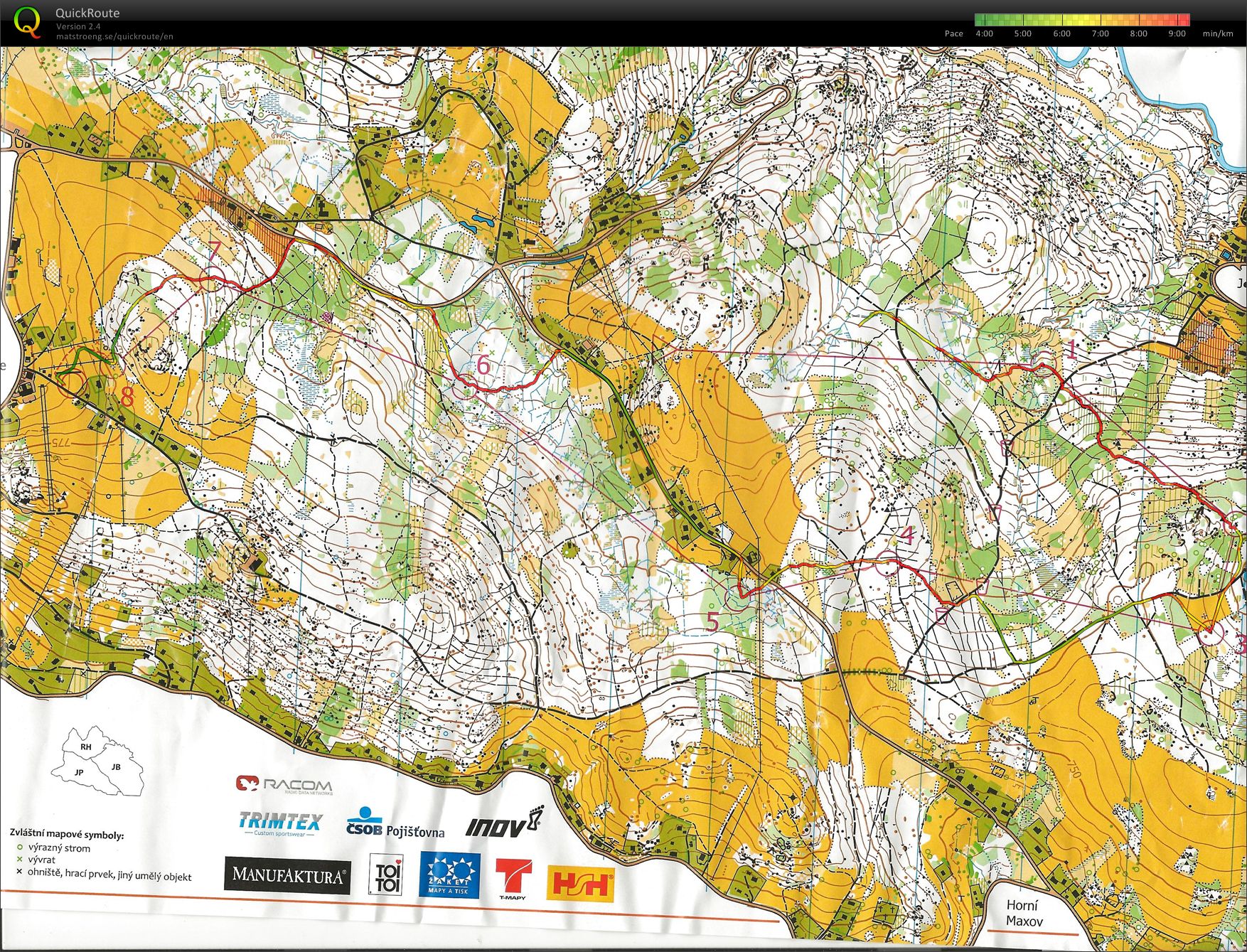Select control number 1 on map
This screenshot has width=1247, height=952.
coord(1071,348)
